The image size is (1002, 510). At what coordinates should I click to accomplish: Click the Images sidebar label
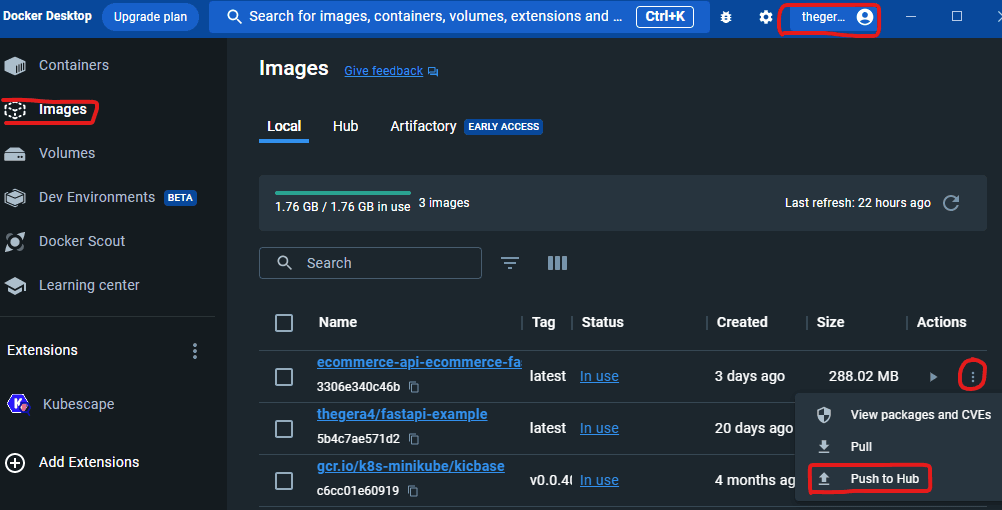pos(63,109)
